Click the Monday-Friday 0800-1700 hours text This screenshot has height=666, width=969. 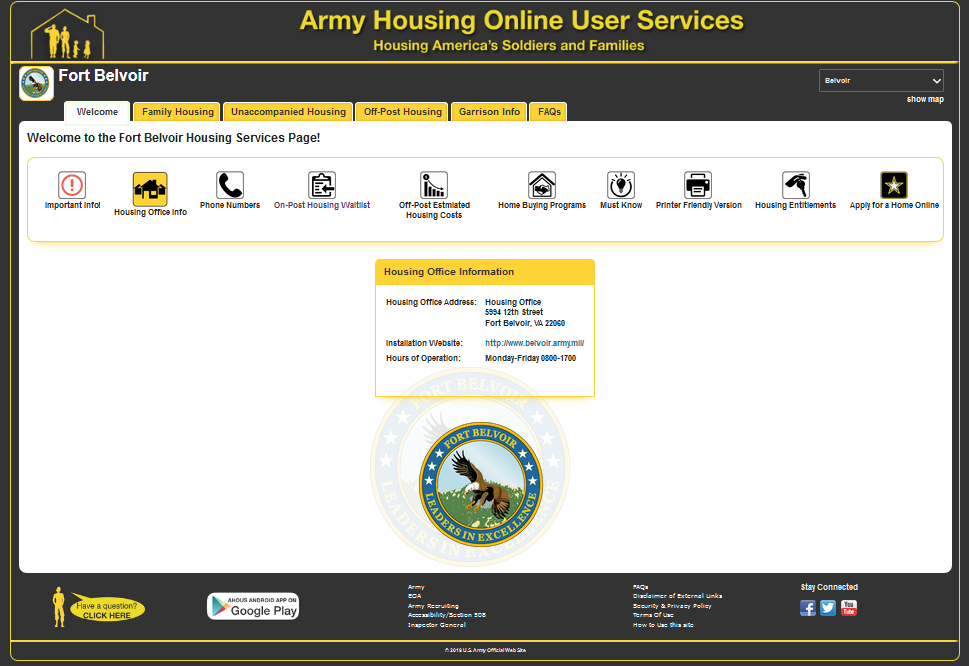tap(530, 358)
